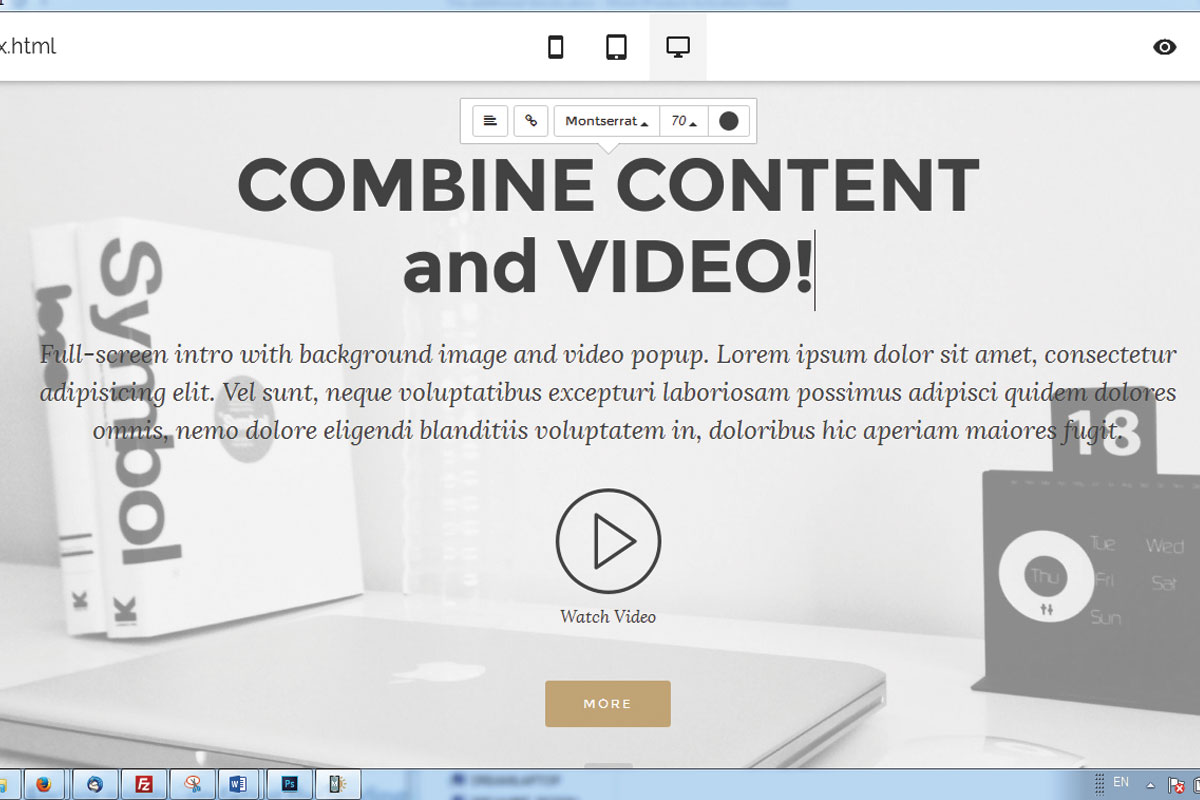Switch to tablet preview mode
The image size is (1200, 800).
tap(617, 47)
